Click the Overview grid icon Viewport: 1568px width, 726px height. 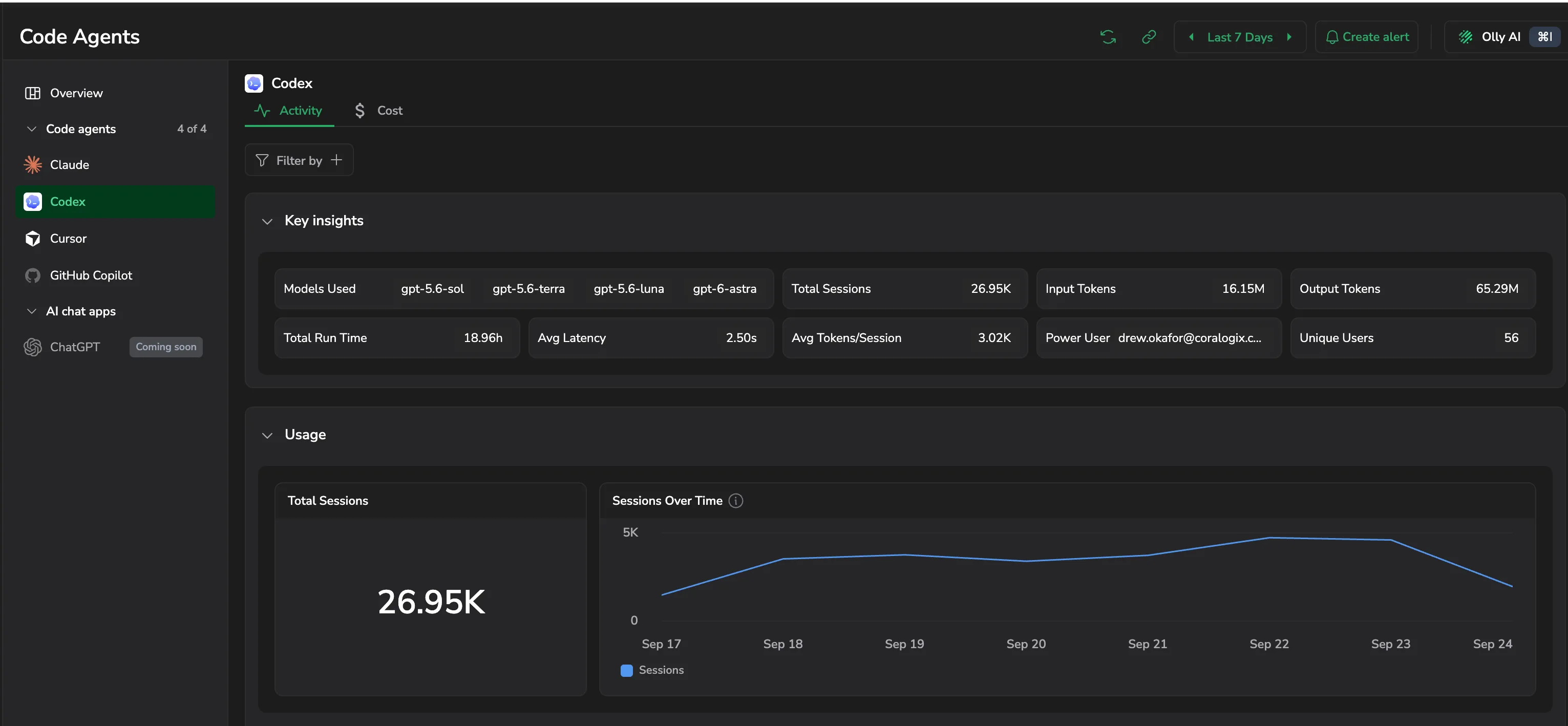click(32, 93)
